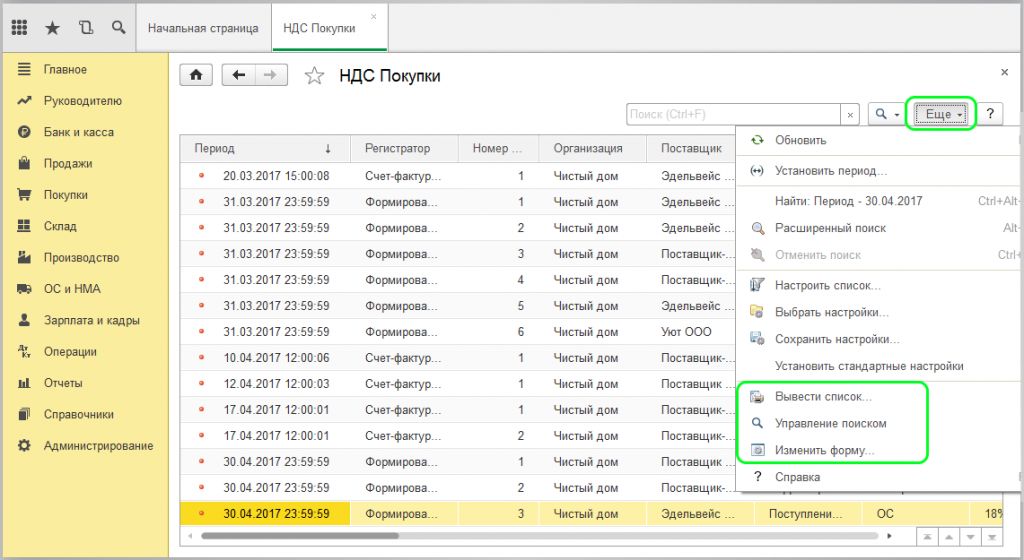Click the global search magnifier icon

(x=119, y=28)
